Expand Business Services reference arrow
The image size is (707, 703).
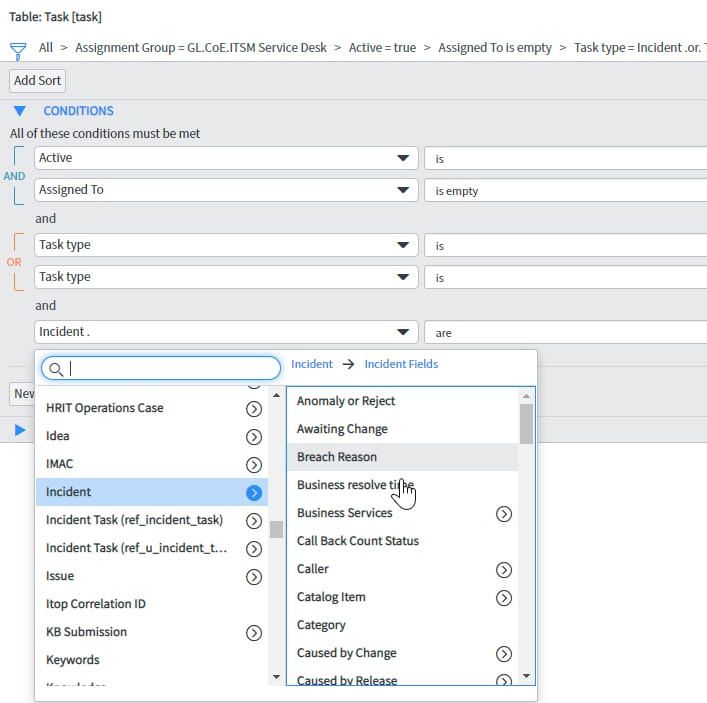[504, 513]
